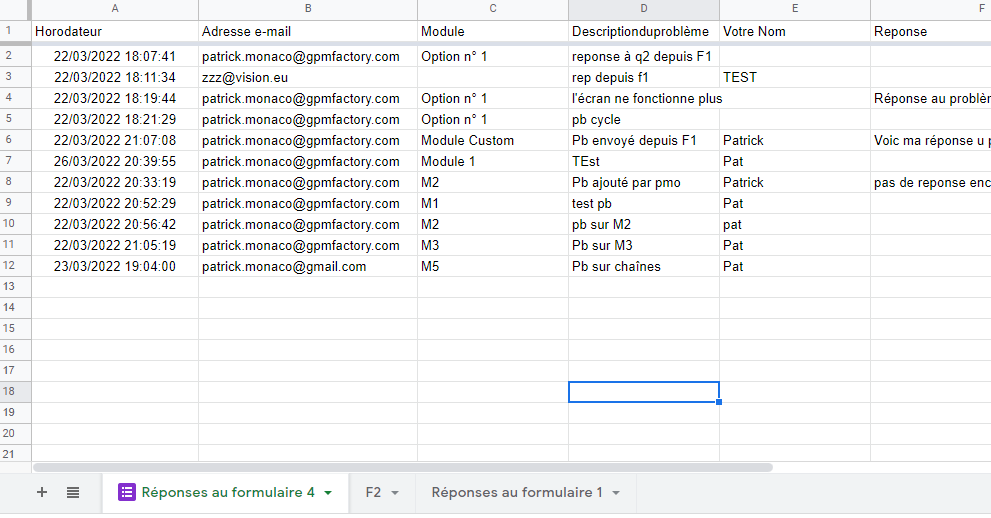Select timestamp 22/03/2022 18:11:34
The width and height of the screenshot is (991, 518).
[115, 77]
